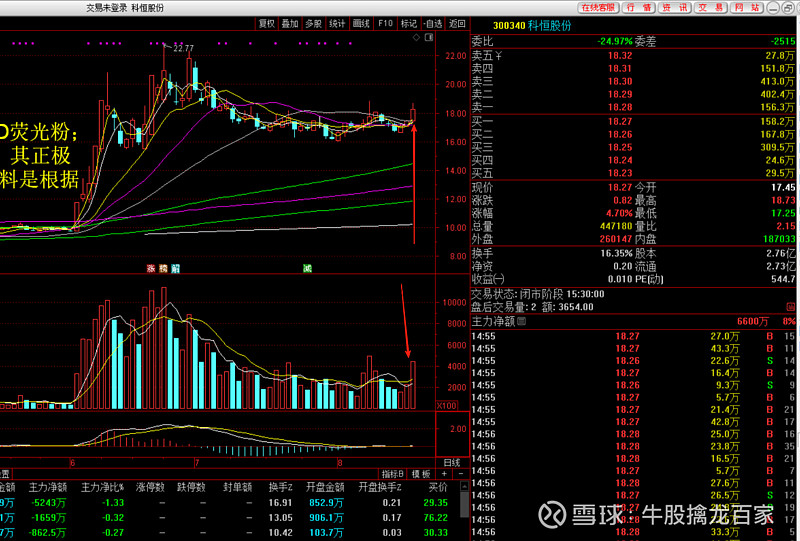The image size is (800, 541).
Task: Open the 复权 toolbar option
Action: [267, 23]
